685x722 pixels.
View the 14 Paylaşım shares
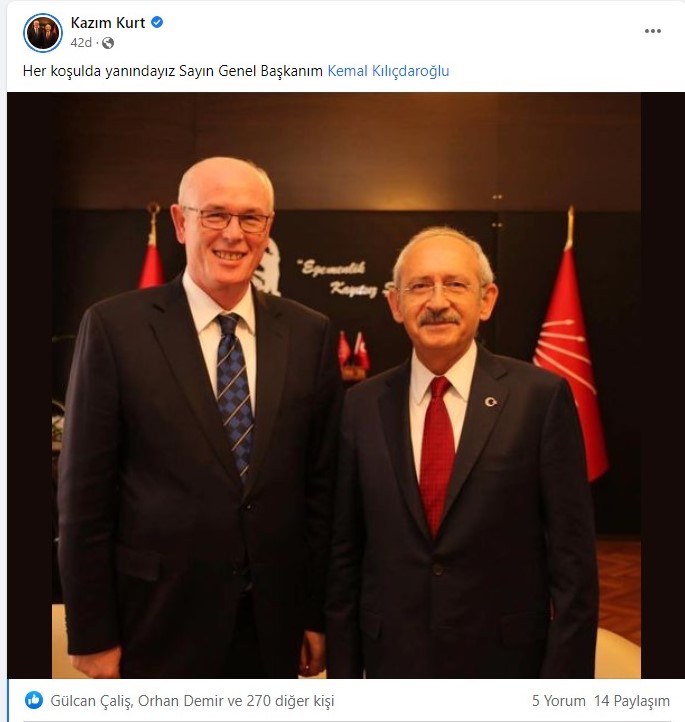coord(632,701)
